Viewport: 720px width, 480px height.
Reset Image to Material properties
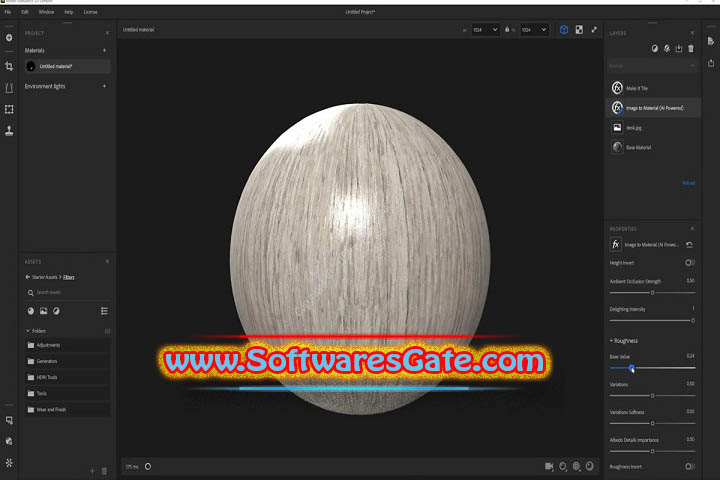[x=689, y=245]
